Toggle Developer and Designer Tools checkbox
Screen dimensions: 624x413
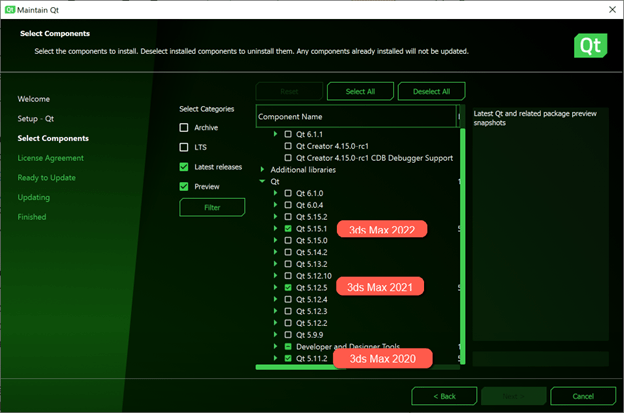[288, 347]
